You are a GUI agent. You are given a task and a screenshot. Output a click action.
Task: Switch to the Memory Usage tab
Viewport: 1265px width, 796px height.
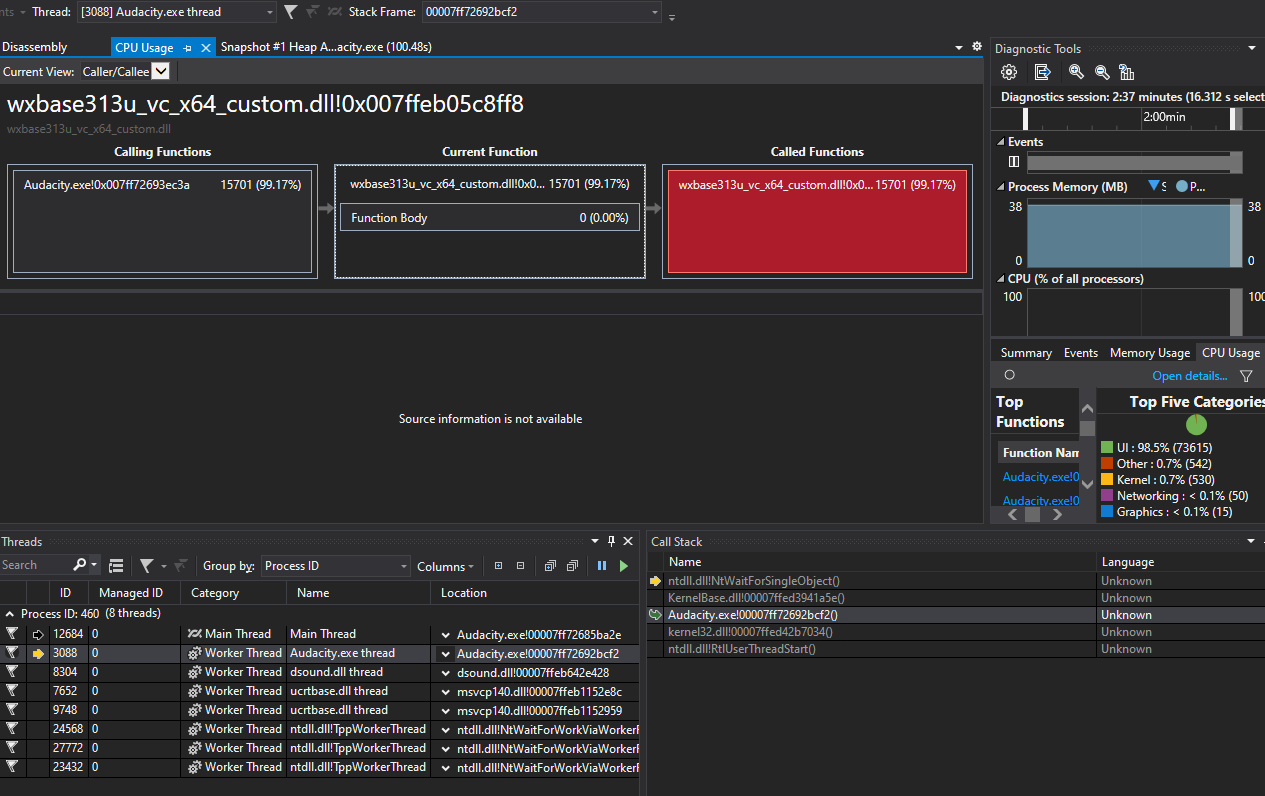click(1149, 352)
